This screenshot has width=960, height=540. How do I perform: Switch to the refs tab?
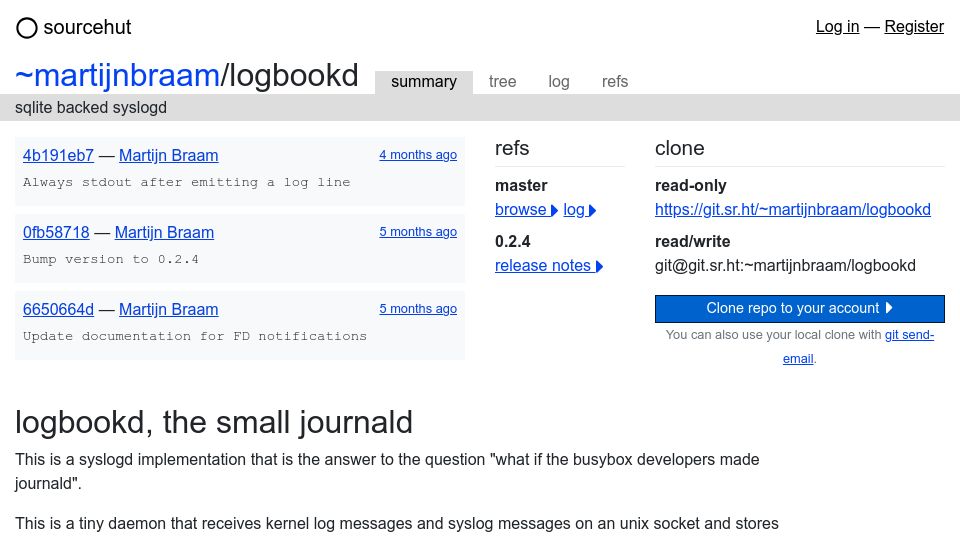click(x=615, y=82)
